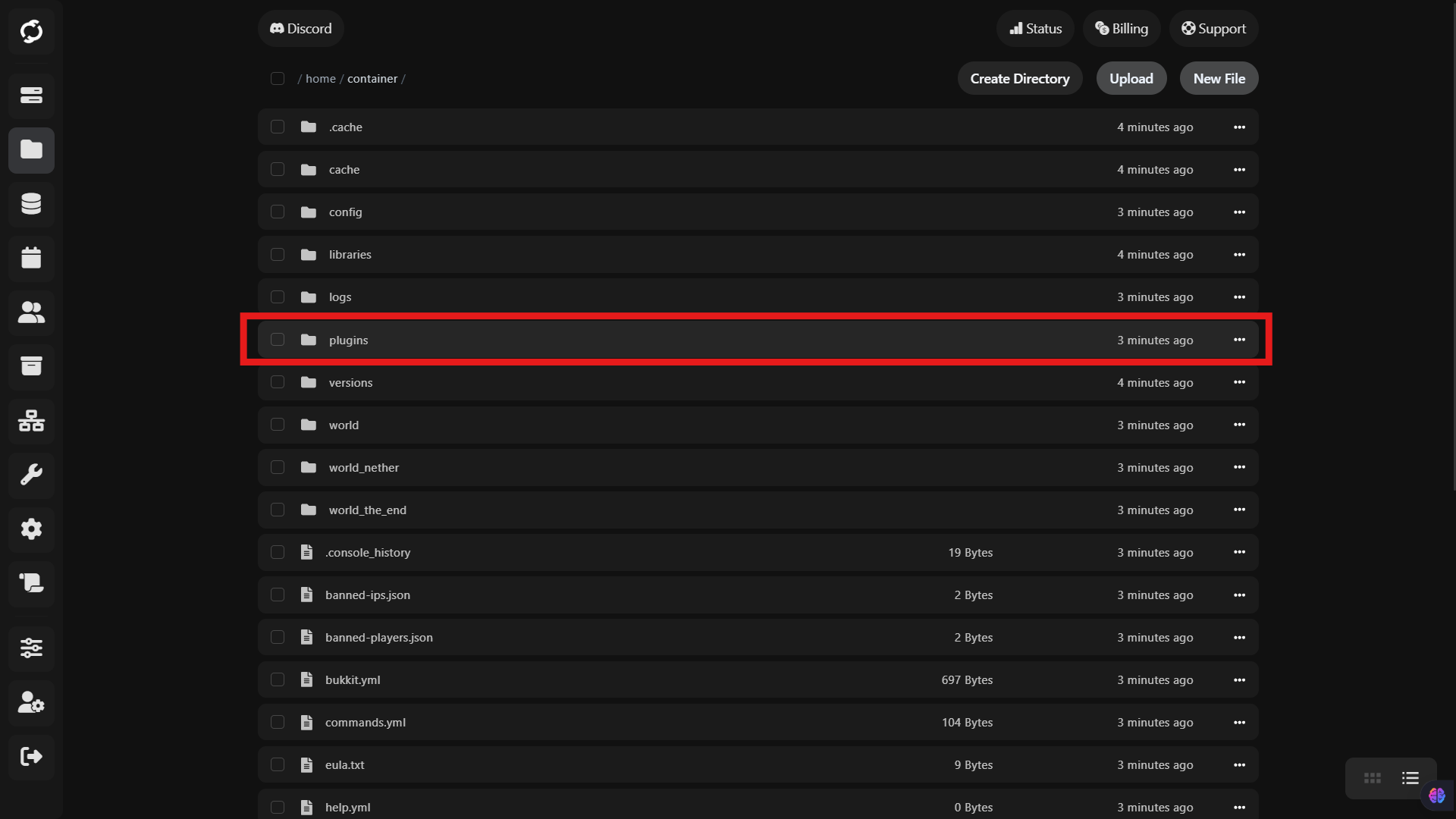Image resolution: width=1456 pixels, height=819 pixels.
Task: Click the Discord button at the top
Action: [x=300, y=28]
